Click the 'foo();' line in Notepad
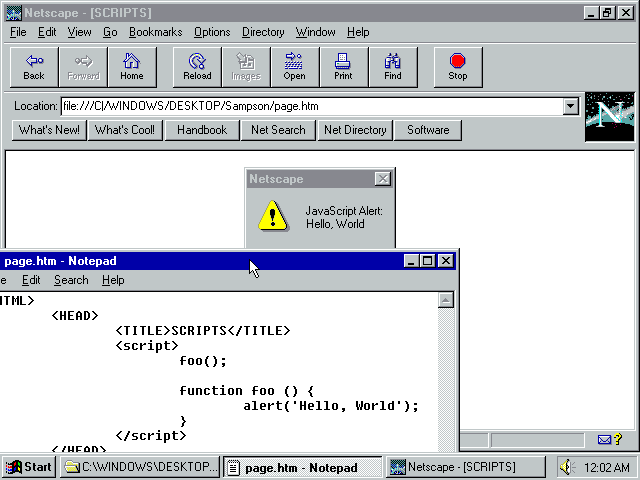640x480 pixels. [x=203, y=361]
